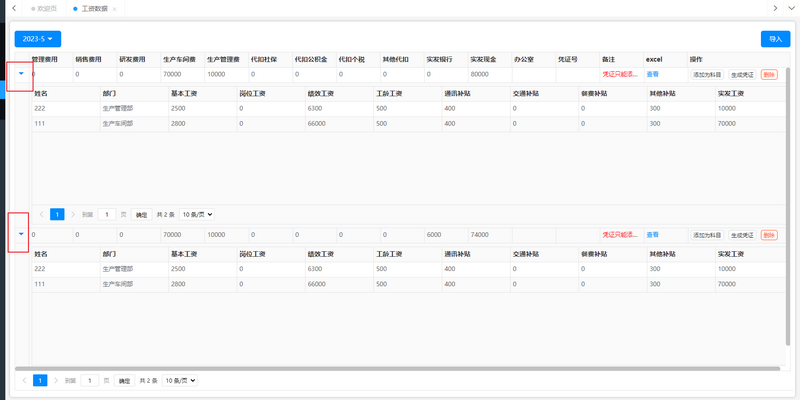The image size is (800, 400).
Task: Open 10条/页 dropdown in bottom main pagination
Action: [180, 381]
